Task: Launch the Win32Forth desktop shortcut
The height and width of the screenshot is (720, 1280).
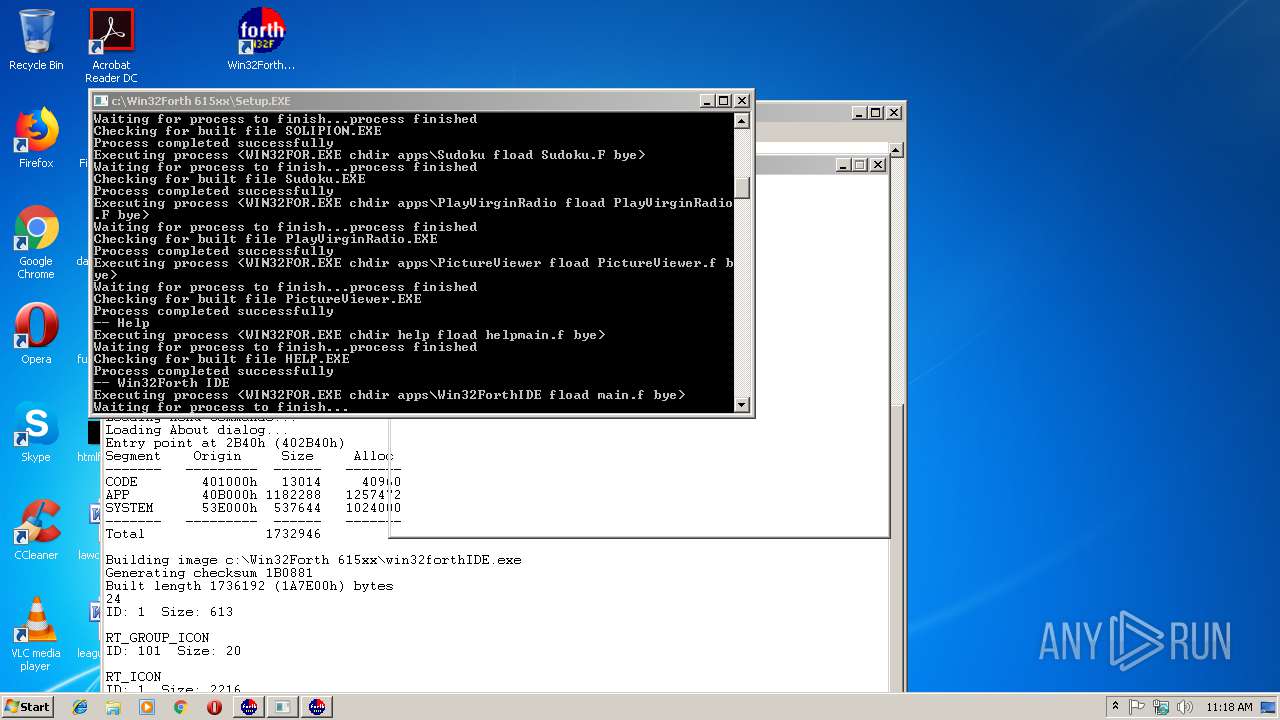Action: click(x=261, y=40)
